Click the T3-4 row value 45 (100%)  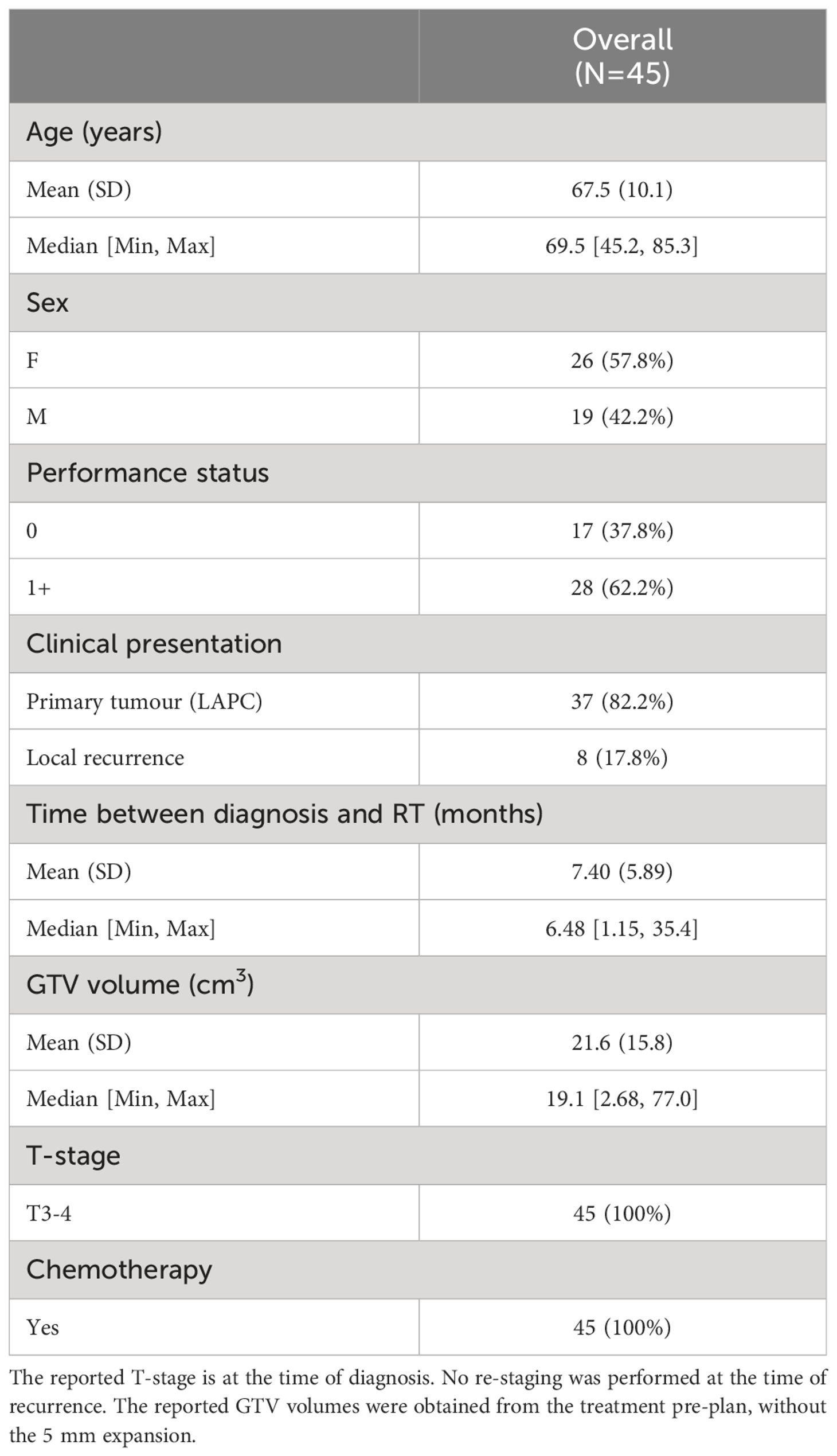coord(622,1213)
